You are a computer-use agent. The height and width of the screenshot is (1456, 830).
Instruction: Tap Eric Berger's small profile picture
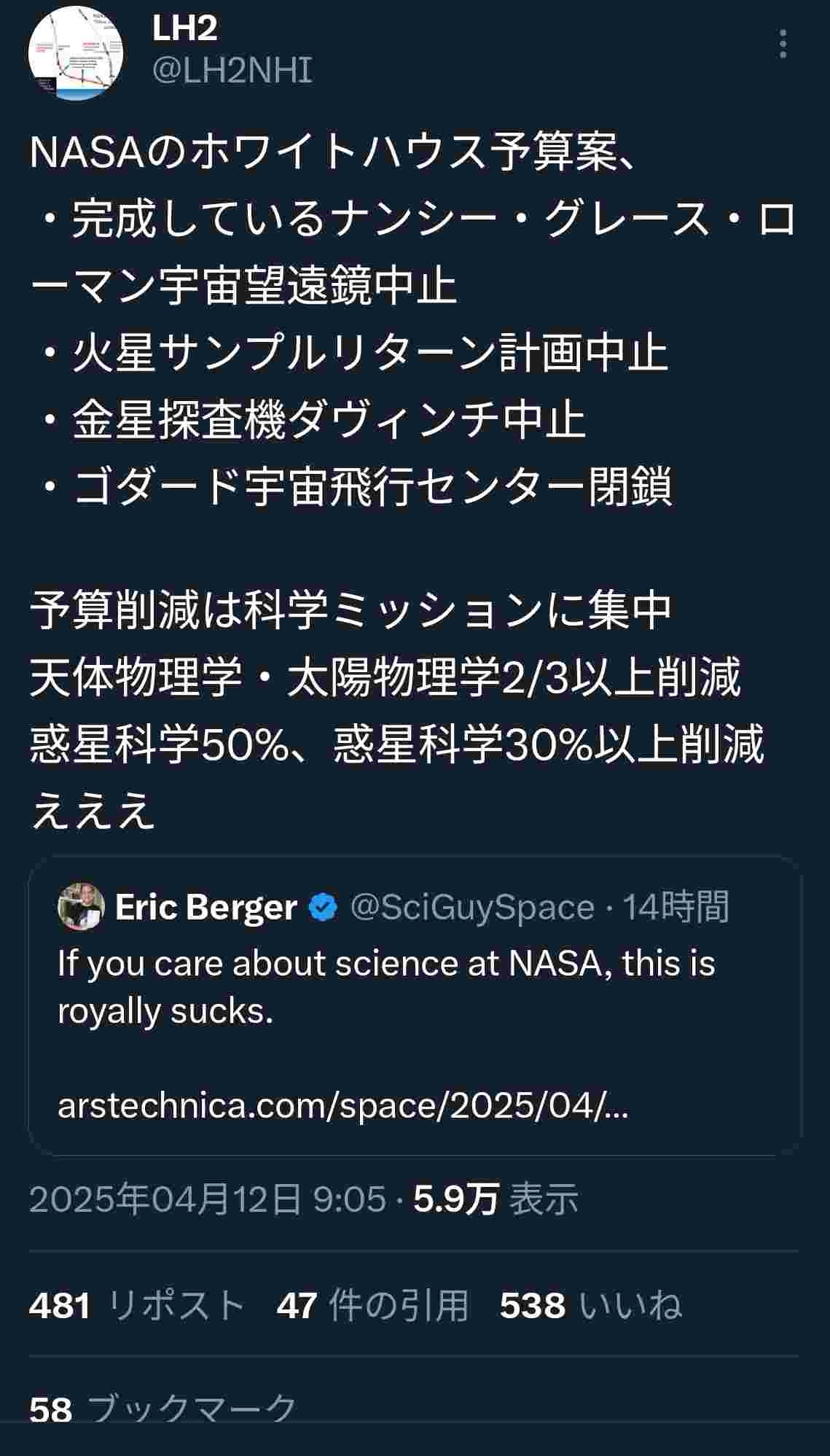(x=81, y=906)
